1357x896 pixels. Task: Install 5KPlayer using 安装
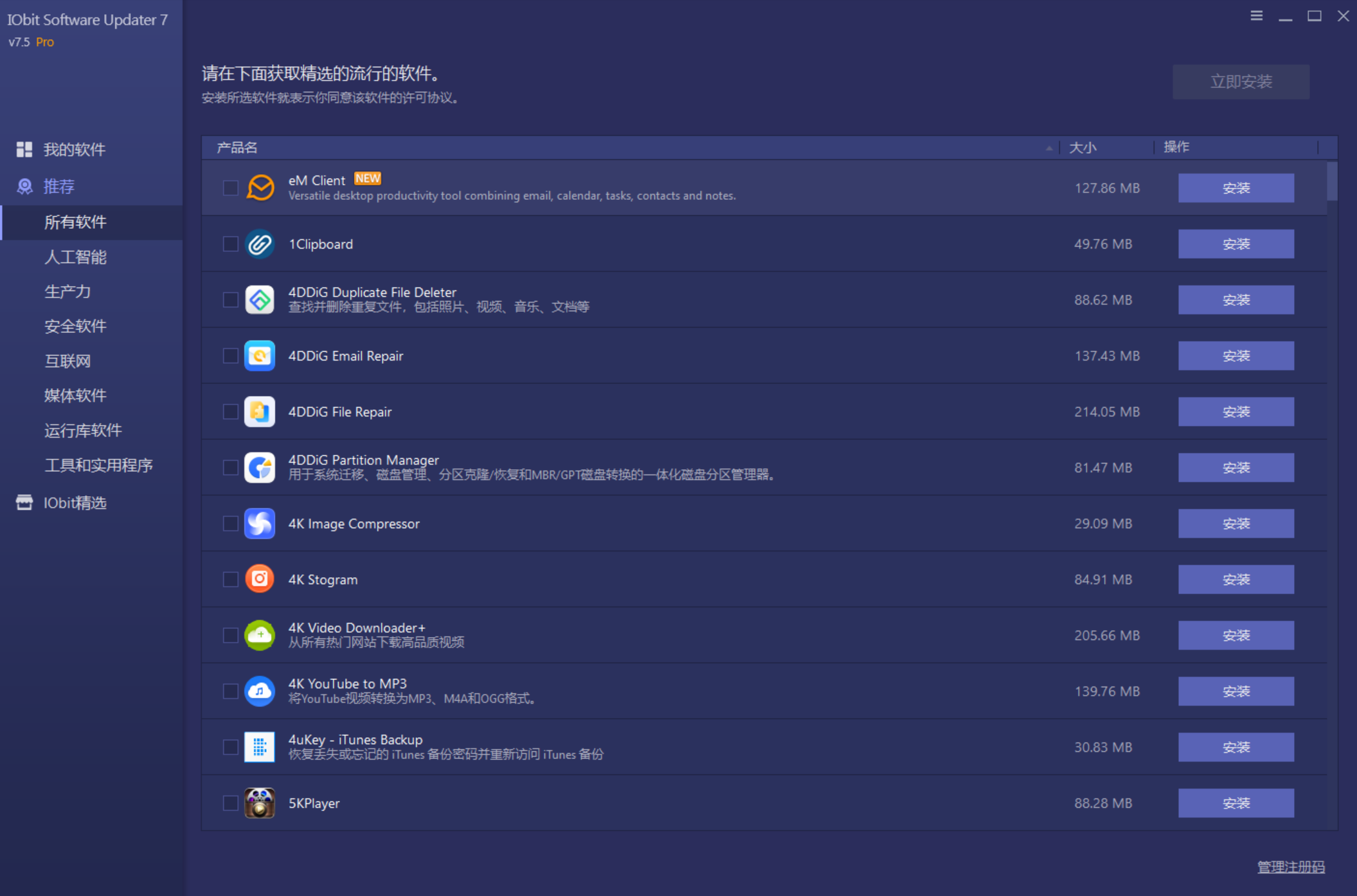click(1236, 803)
